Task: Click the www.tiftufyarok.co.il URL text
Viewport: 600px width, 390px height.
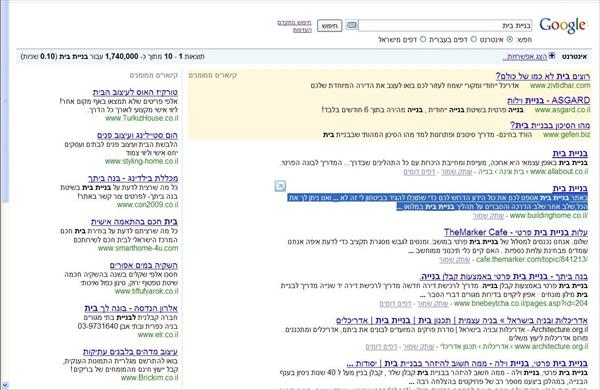Action: [147, 291]
